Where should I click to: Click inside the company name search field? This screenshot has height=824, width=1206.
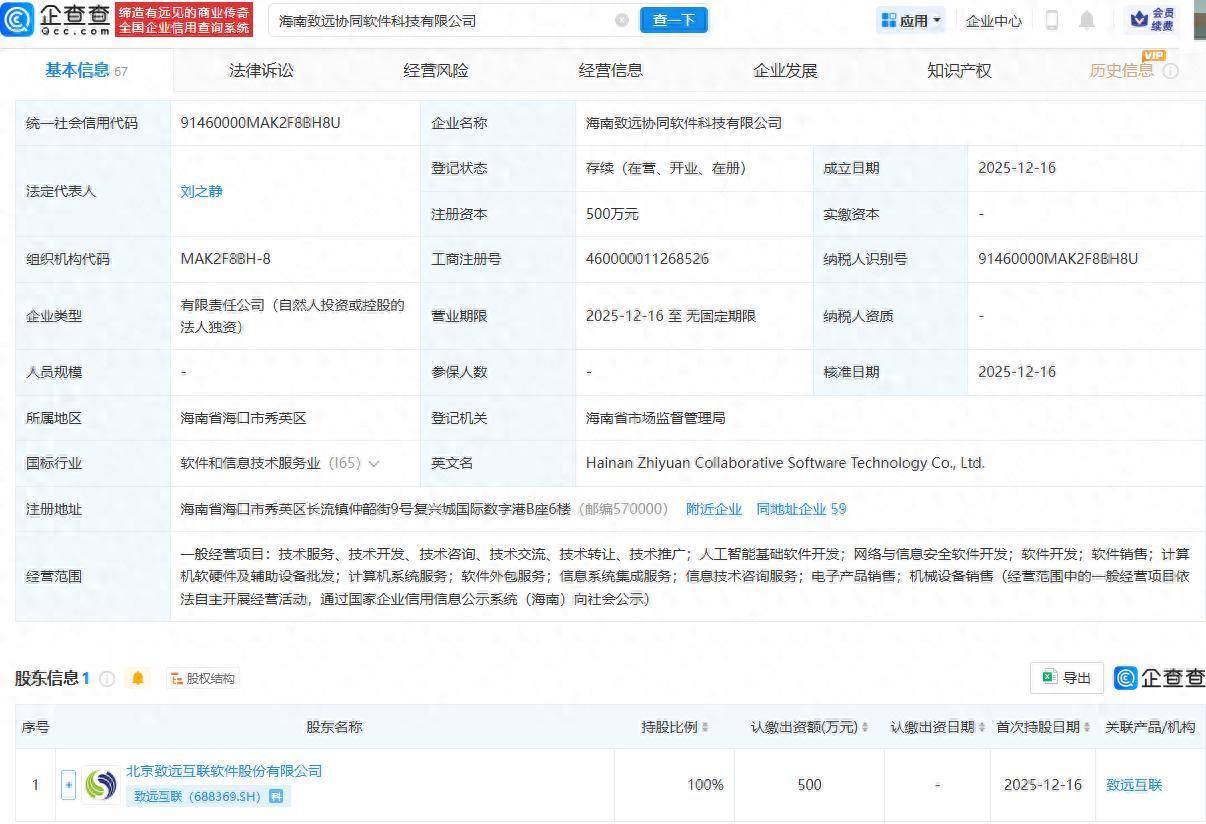pyautogui.click(x=430, y=20)
